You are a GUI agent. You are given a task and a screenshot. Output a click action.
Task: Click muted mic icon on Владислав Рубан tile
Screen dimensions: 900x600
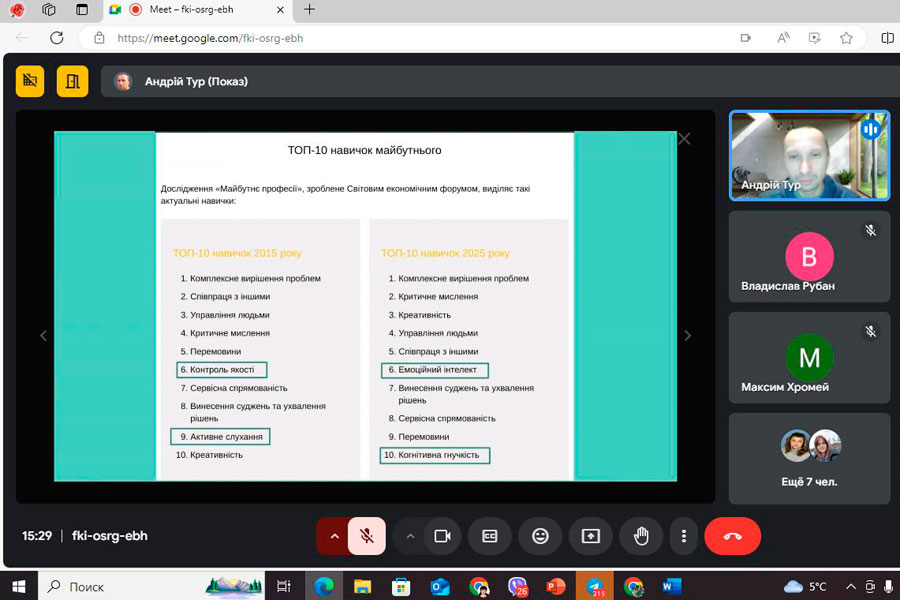click(871, 230)
